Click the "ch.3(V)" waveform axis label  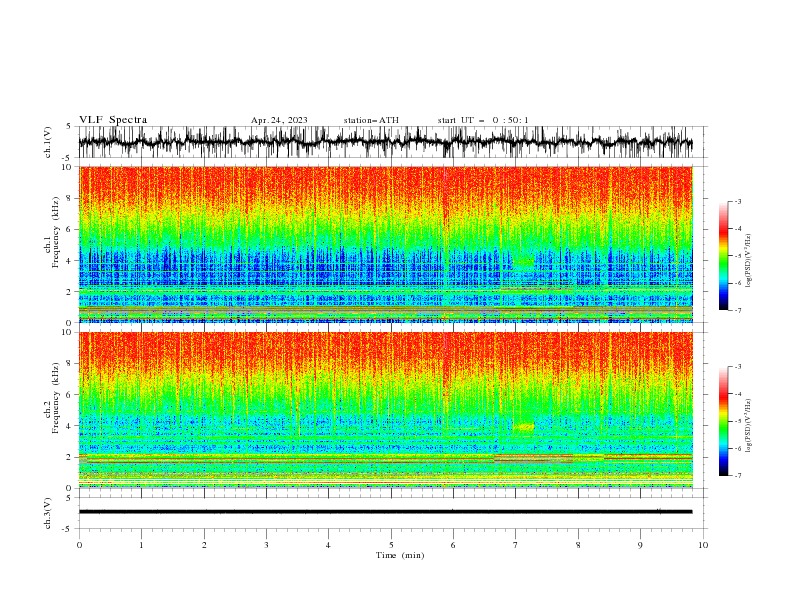pyautogui.click(x=48, y=513)
